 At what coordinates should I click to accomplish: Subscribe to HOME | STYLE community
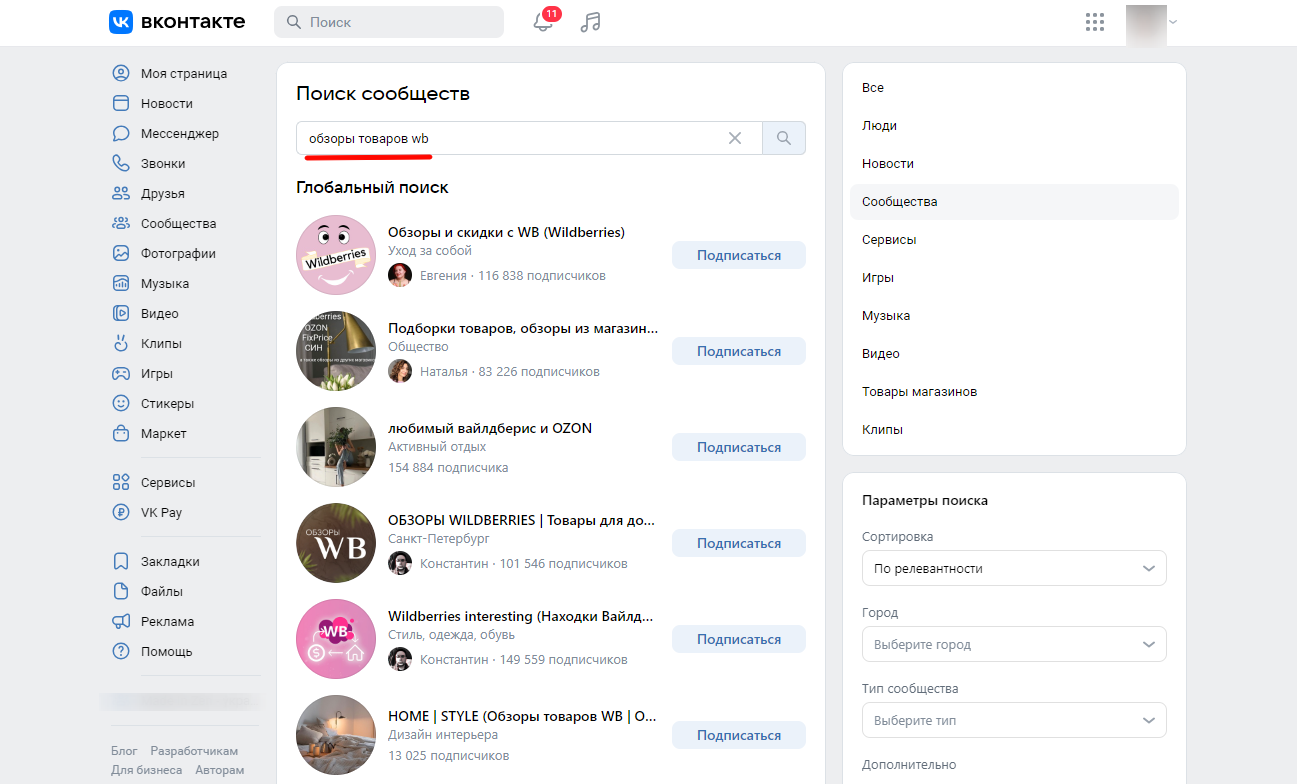point(739,735)
